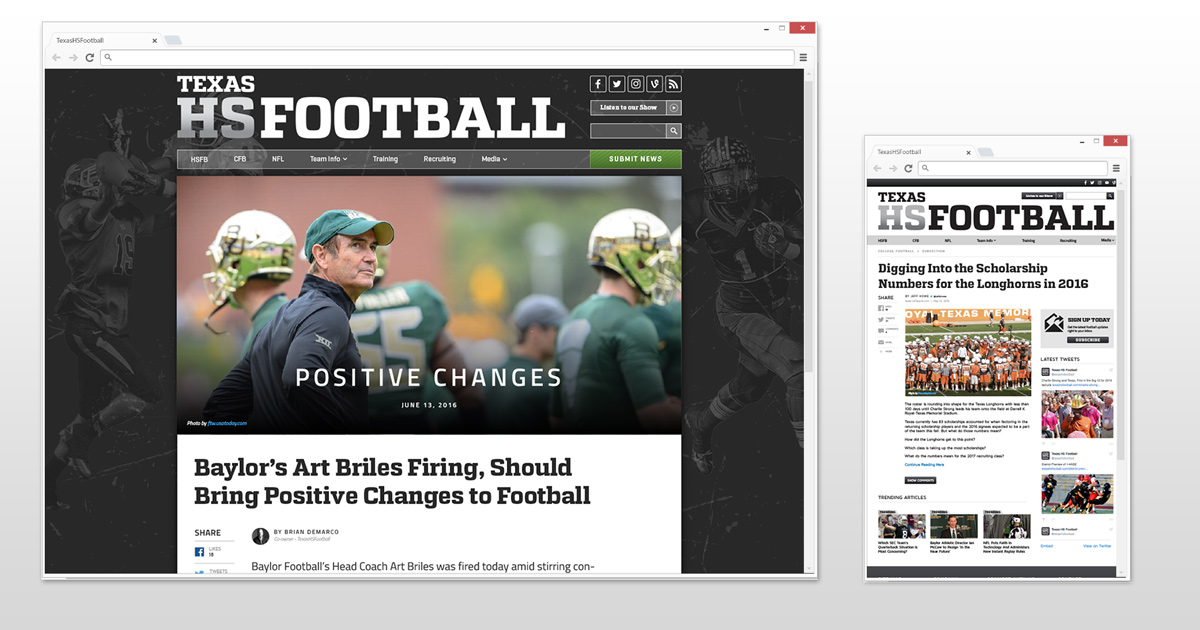This screenshot has width=1200, height=630.
Task: Open Instagram icon in large window header
Action: 636,84
